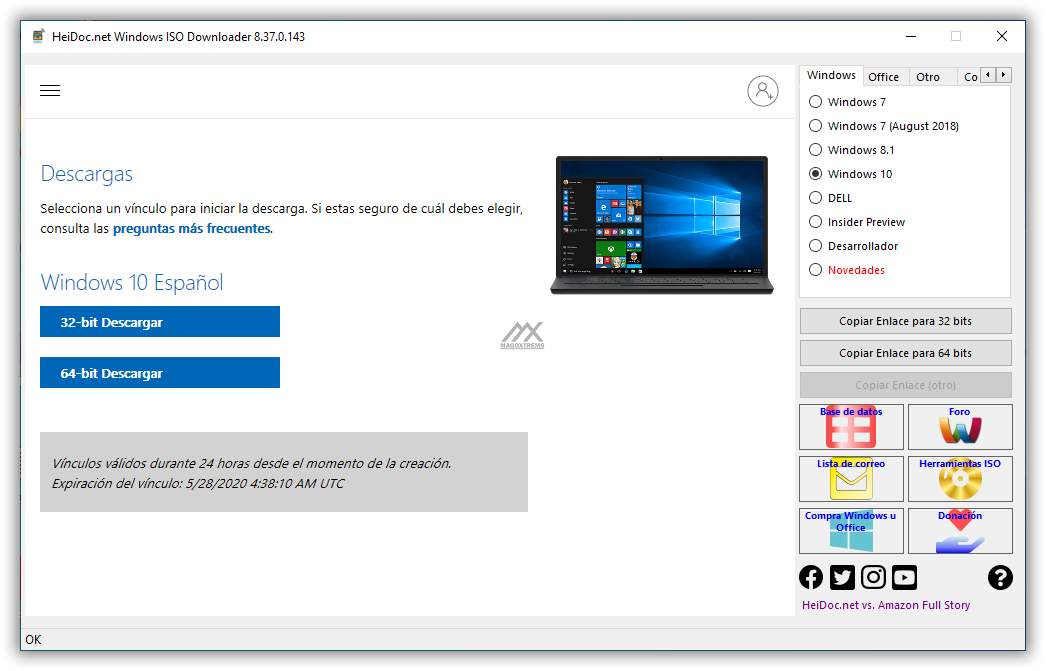Minimize the ISO Downloader window
Screen dimensions: 1046x671
[x=911, y=36]
